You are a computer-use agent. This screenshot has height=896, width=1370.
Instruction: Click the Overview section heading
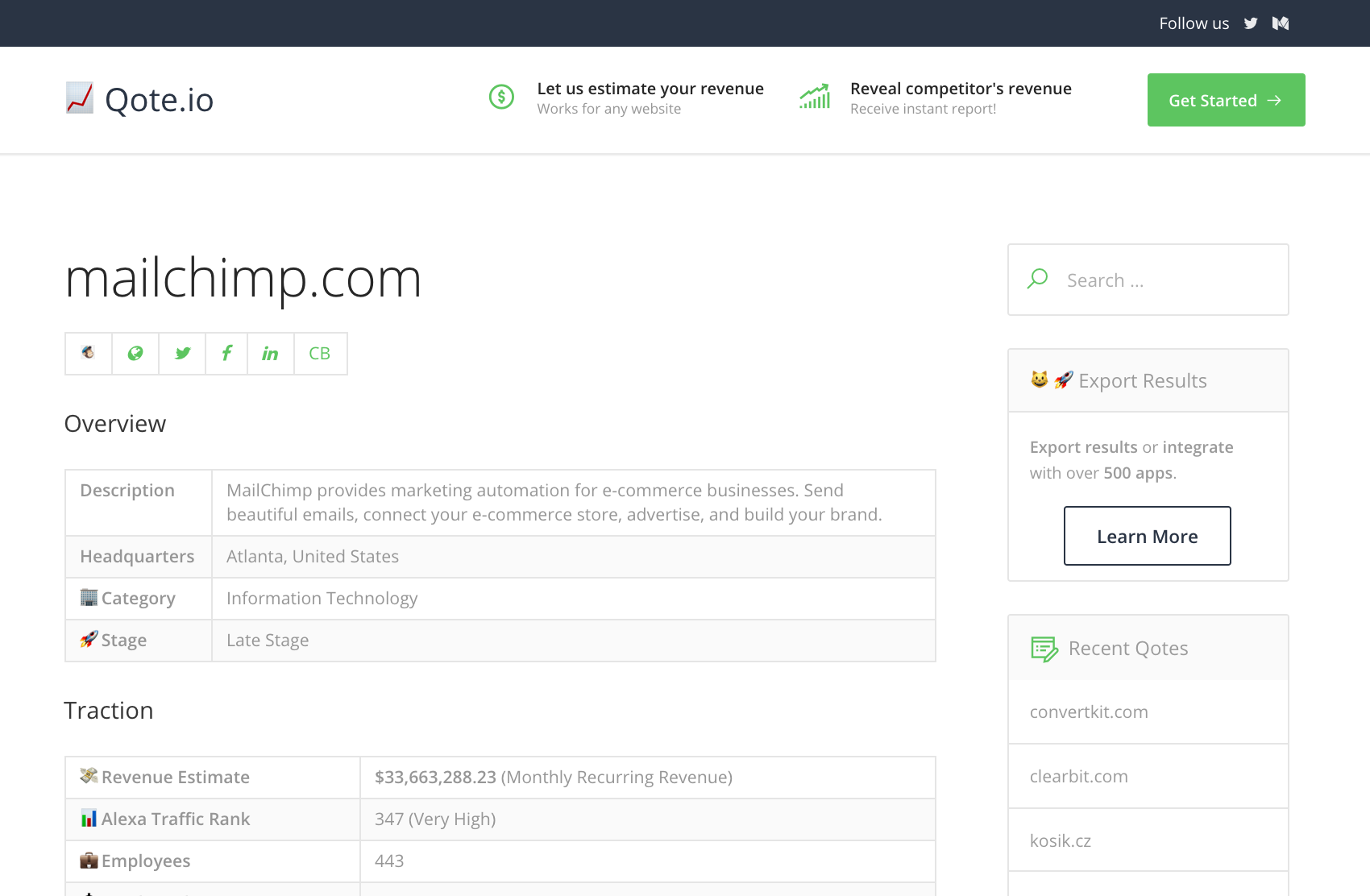[x=115, y=424]
